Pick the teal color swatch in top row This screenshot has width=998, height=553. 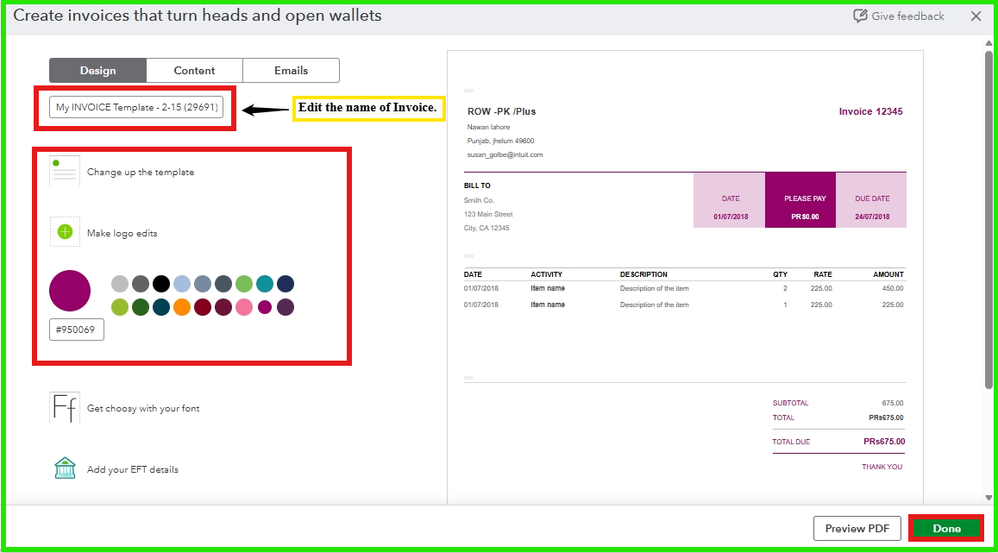(x=265, y=284)
